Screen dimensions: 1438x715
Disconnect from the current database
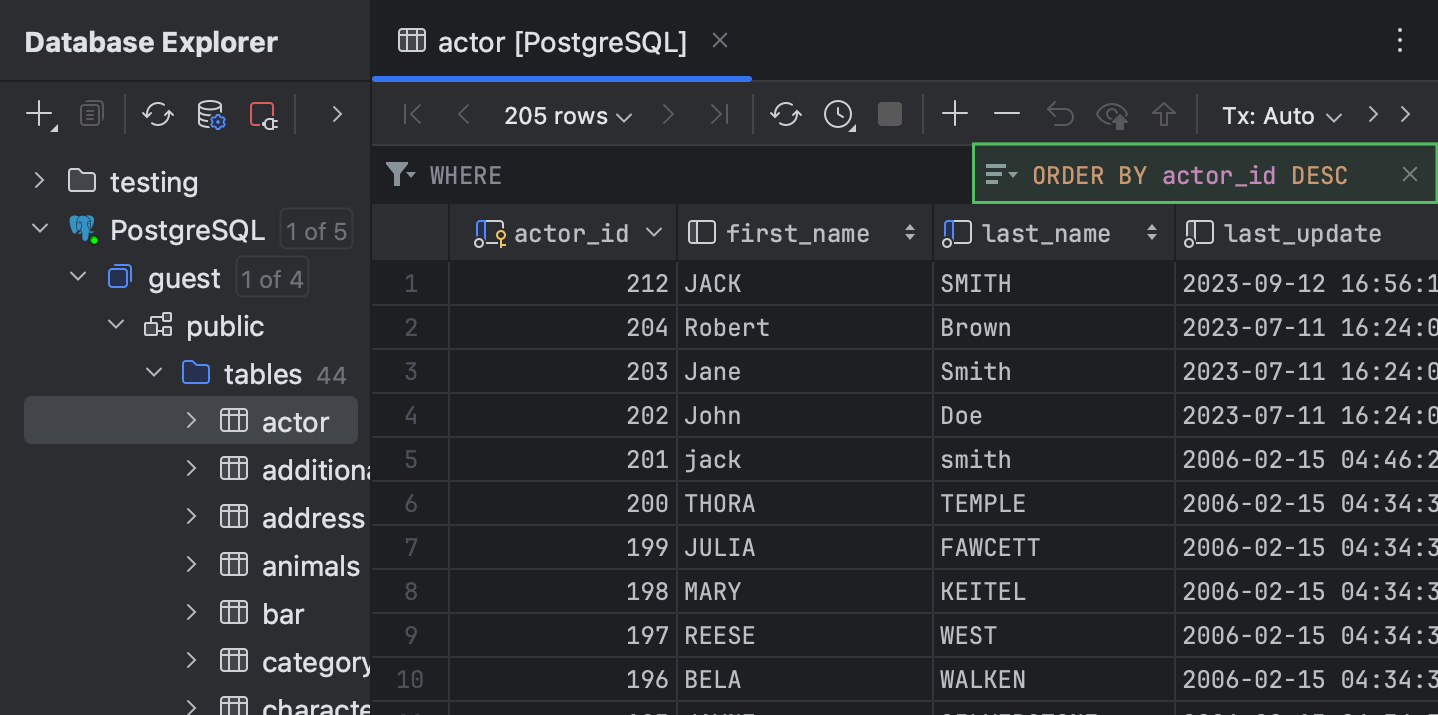[x=264, y=114]
